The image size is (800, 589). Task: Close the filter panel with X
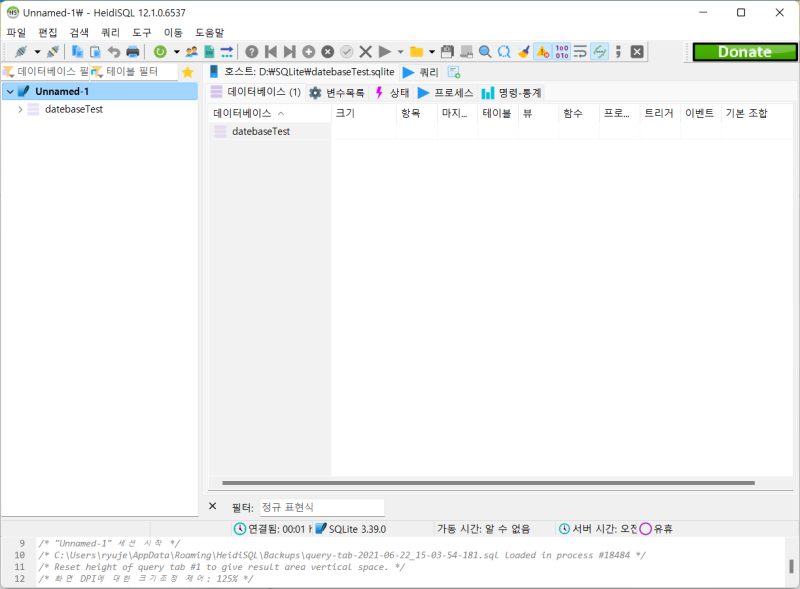point(213,506)
